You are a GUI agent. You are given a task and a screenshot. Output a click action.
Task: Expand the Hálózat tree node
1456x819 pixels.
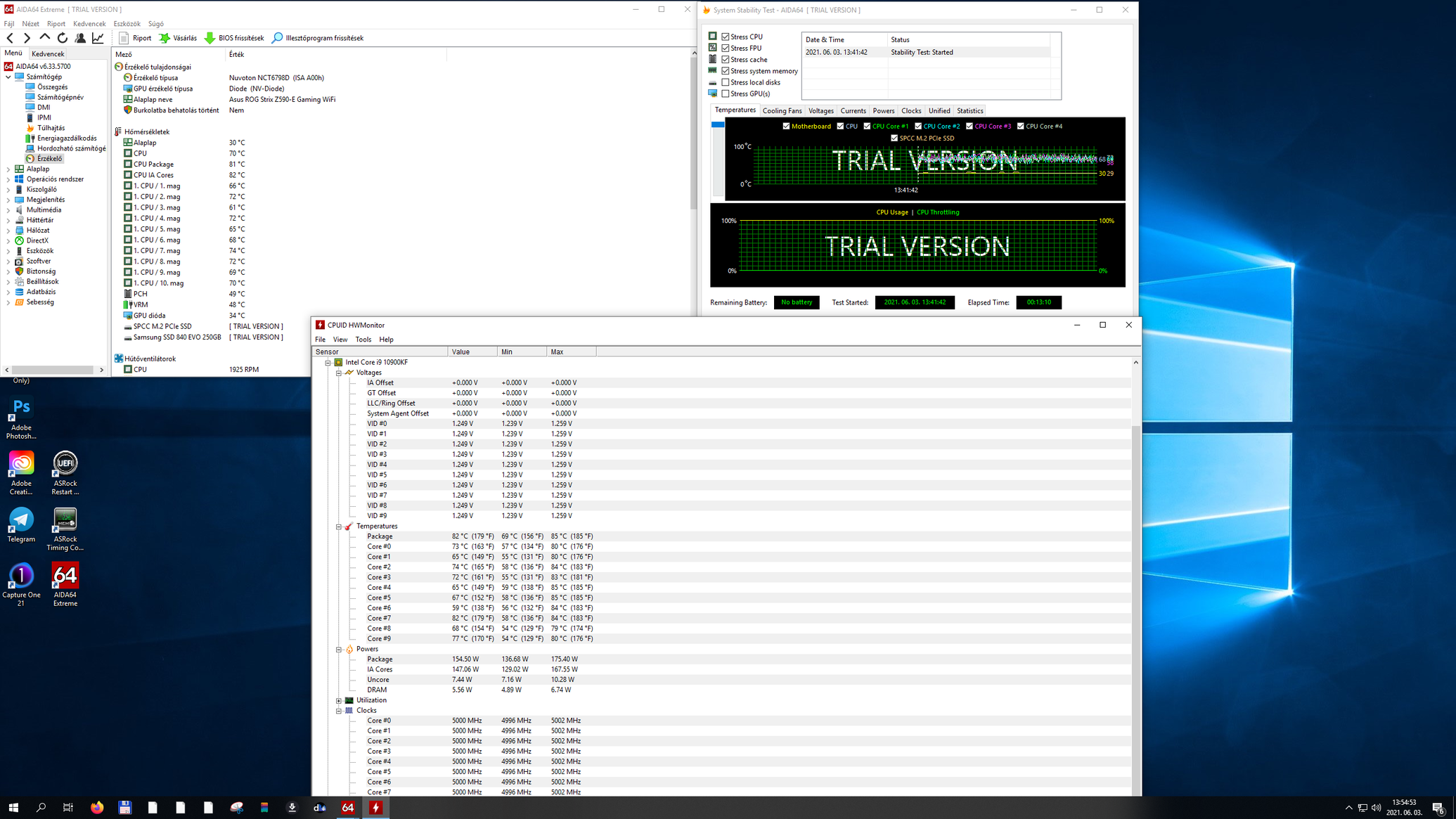click(x=8, y=230)
